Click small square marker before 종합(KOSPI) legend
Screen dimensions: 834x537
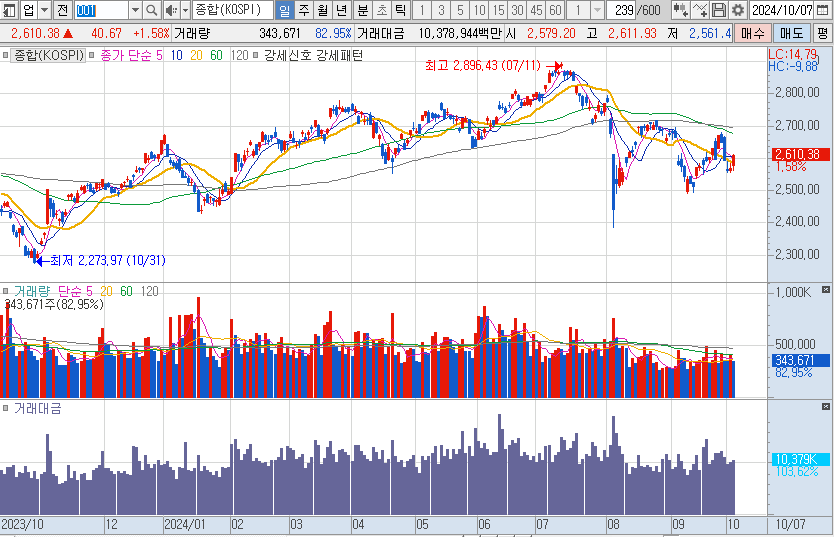(5, 55)
